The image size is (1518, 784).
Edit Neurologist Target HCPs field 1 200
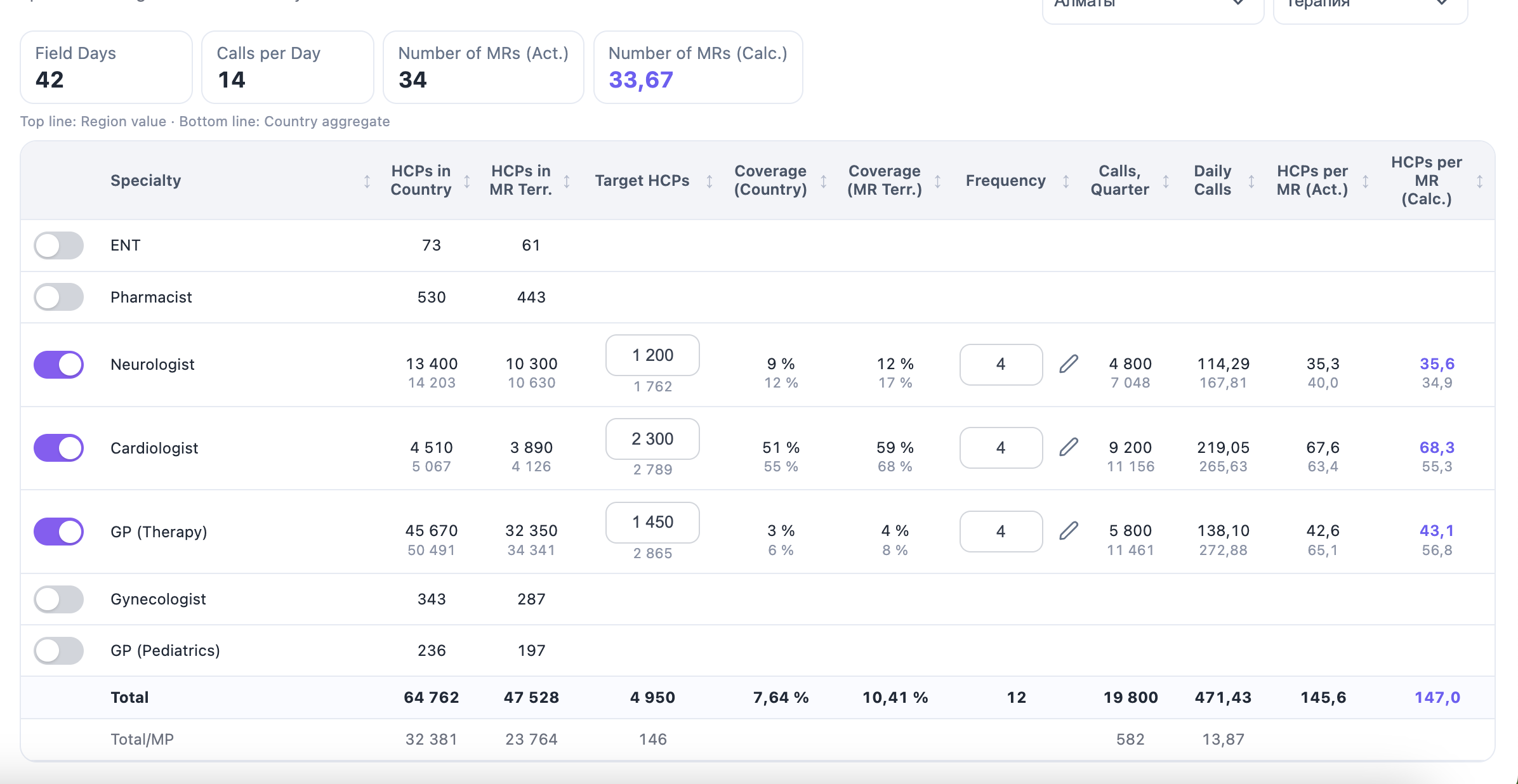pyautogui.click(x=652, y=355)
